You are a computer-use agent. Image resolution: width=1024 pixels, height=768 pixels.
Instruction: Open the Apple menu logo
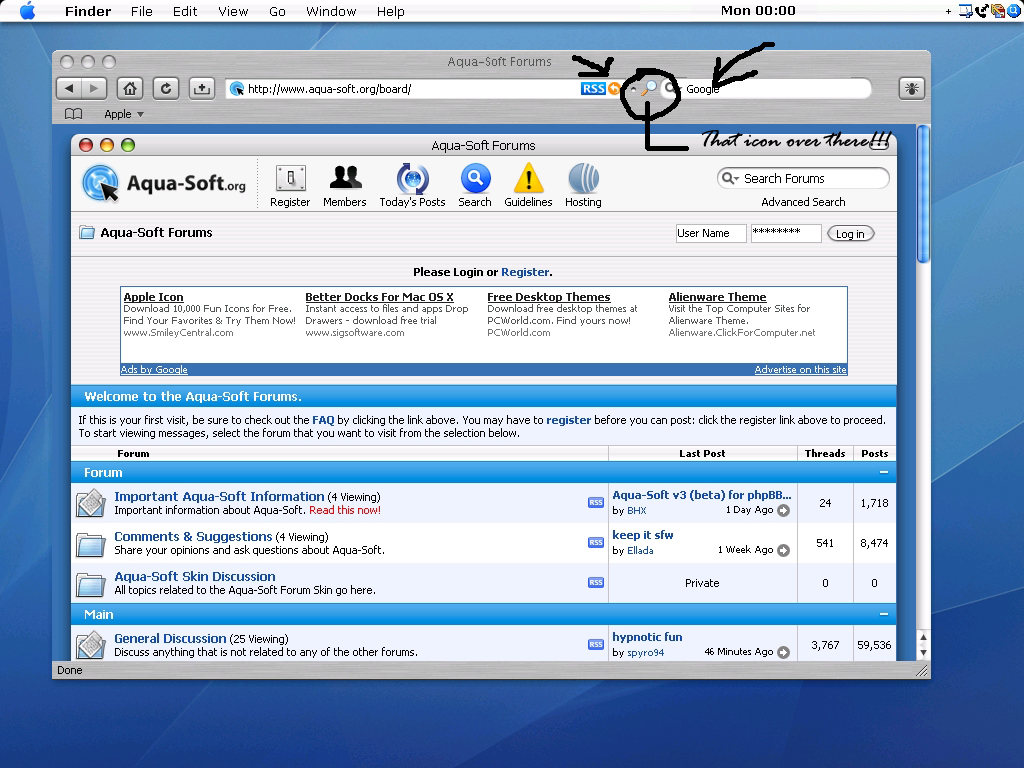(x=27, y=10)
